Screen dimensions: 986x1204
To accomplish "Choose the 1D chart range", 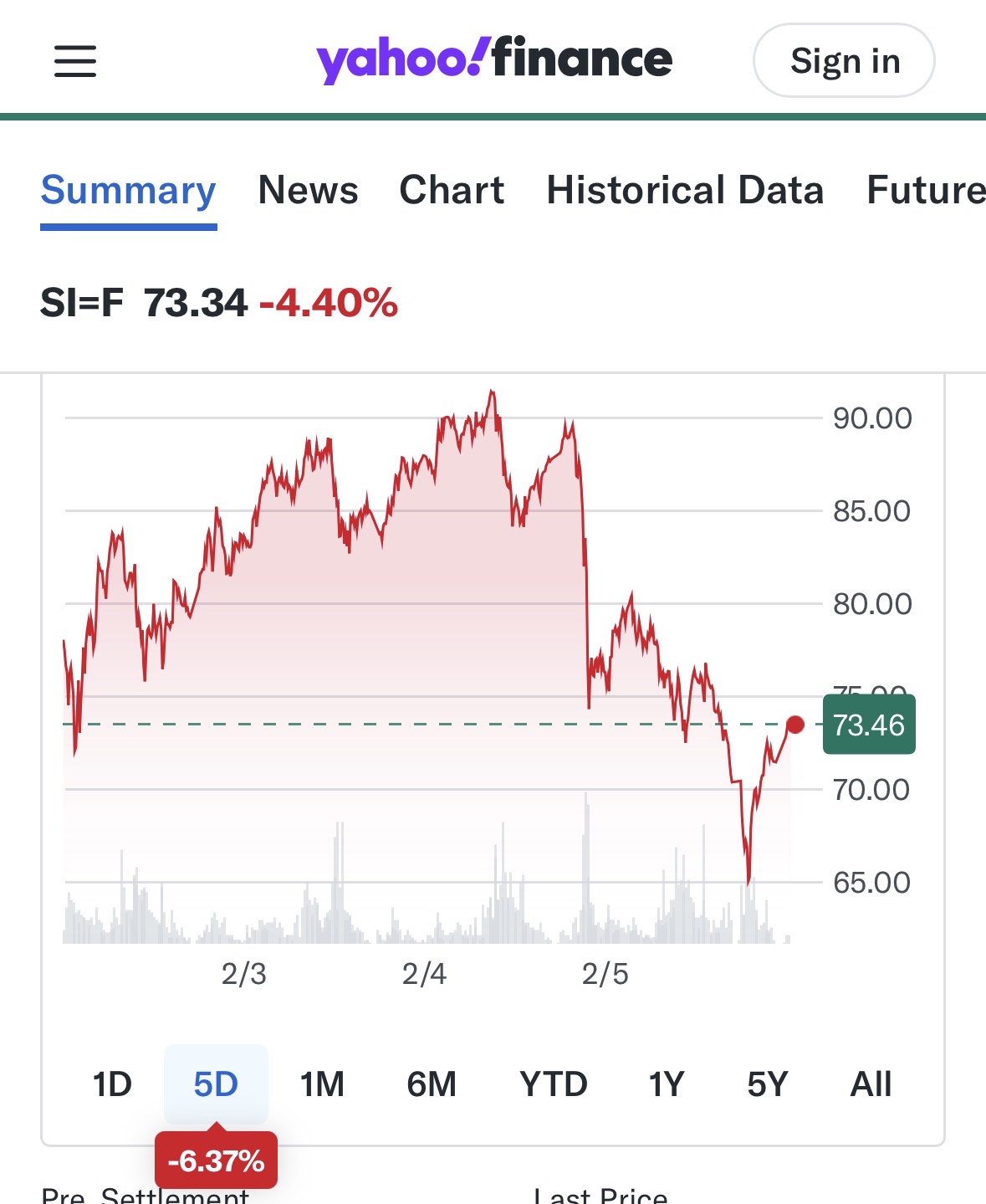I will [x=112, y=1084].
